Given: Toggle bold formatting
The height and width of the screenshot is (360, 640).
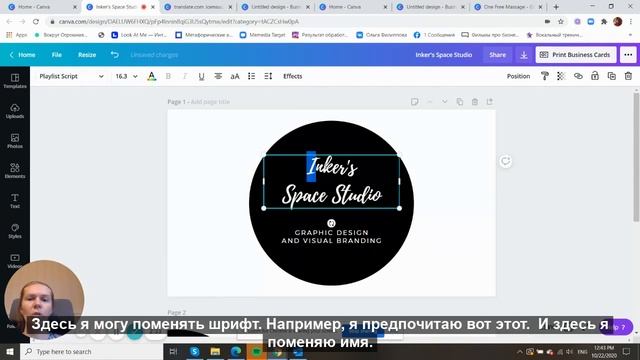Looking at the screenshot, I should point(168,76).
